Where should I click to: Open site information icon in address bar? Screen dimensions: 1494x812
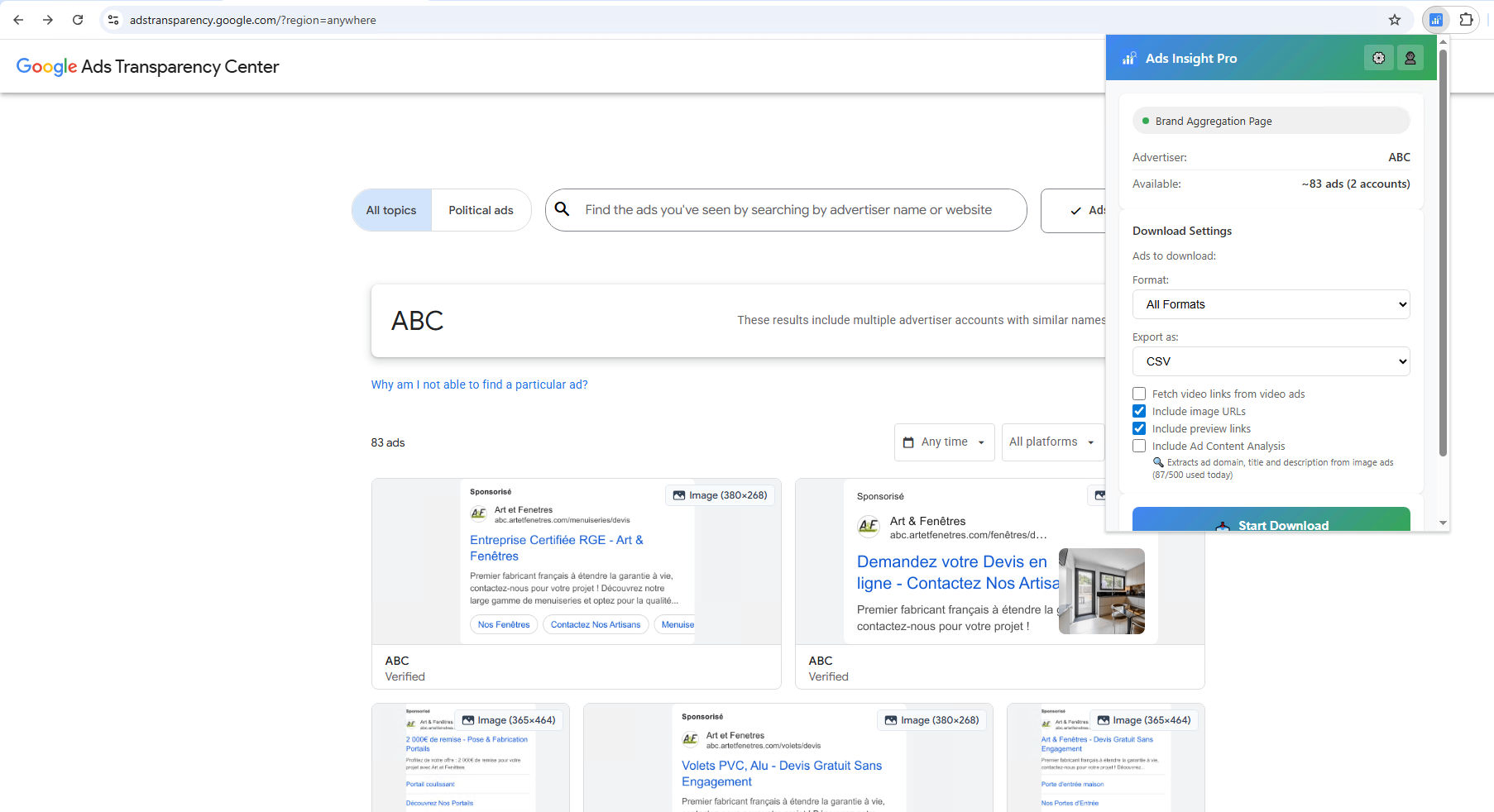click(x=113, y=20)
